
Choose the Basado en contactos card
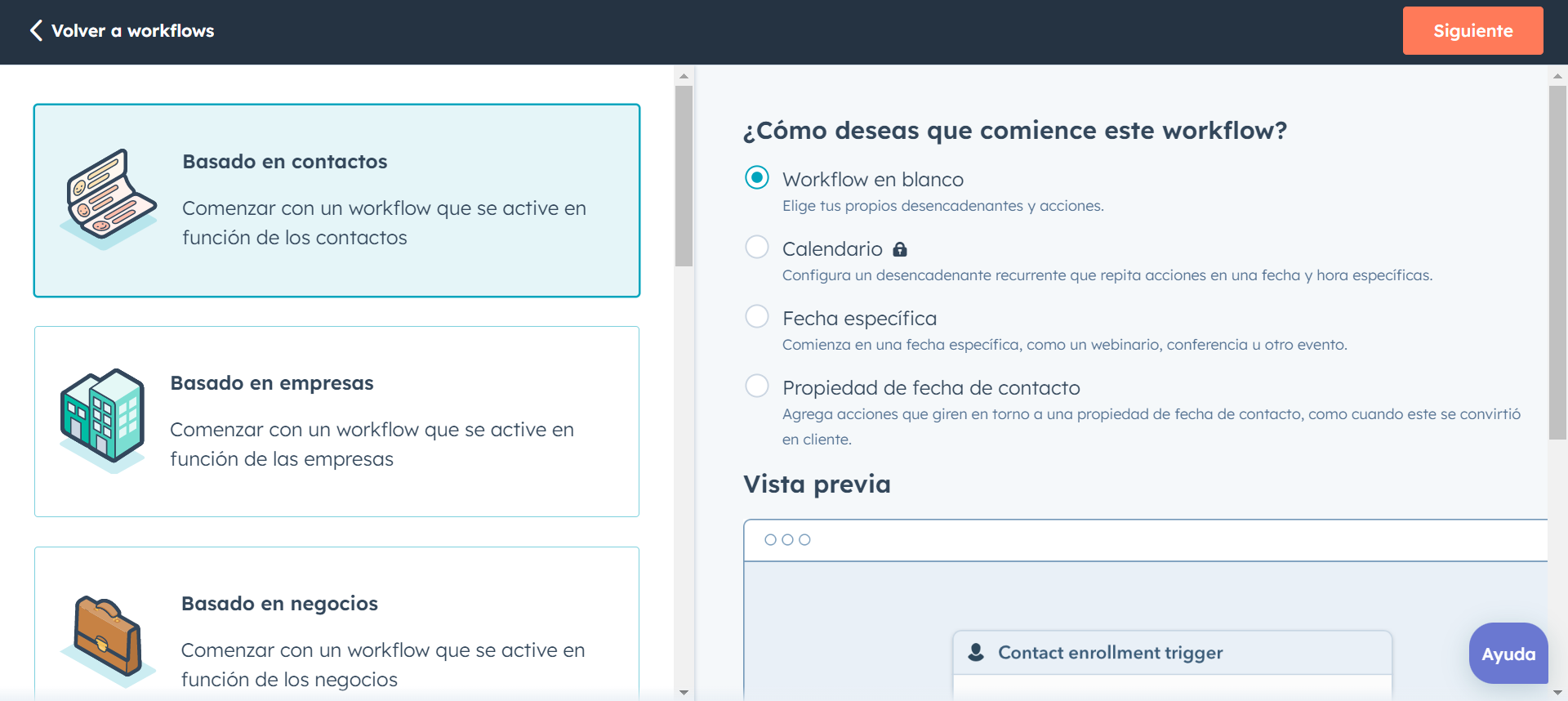click(x=336, y=200)
